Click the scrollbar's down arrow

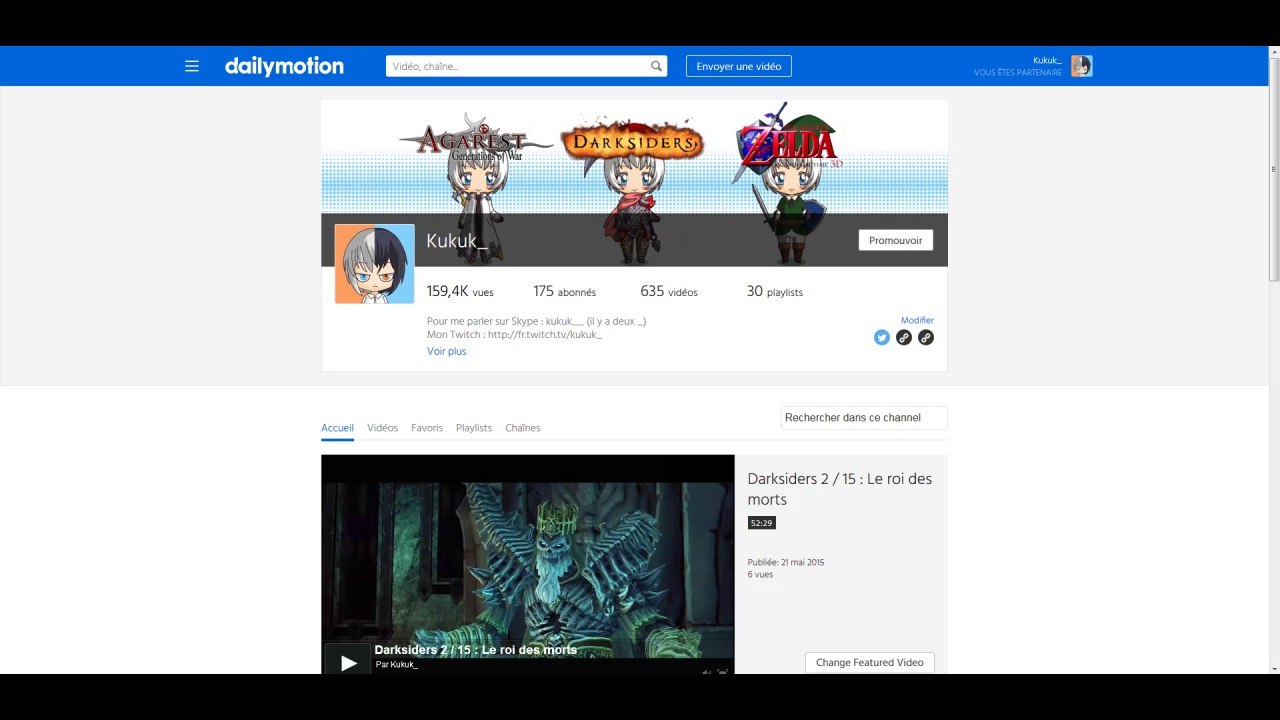click(x=1274, y=667)
